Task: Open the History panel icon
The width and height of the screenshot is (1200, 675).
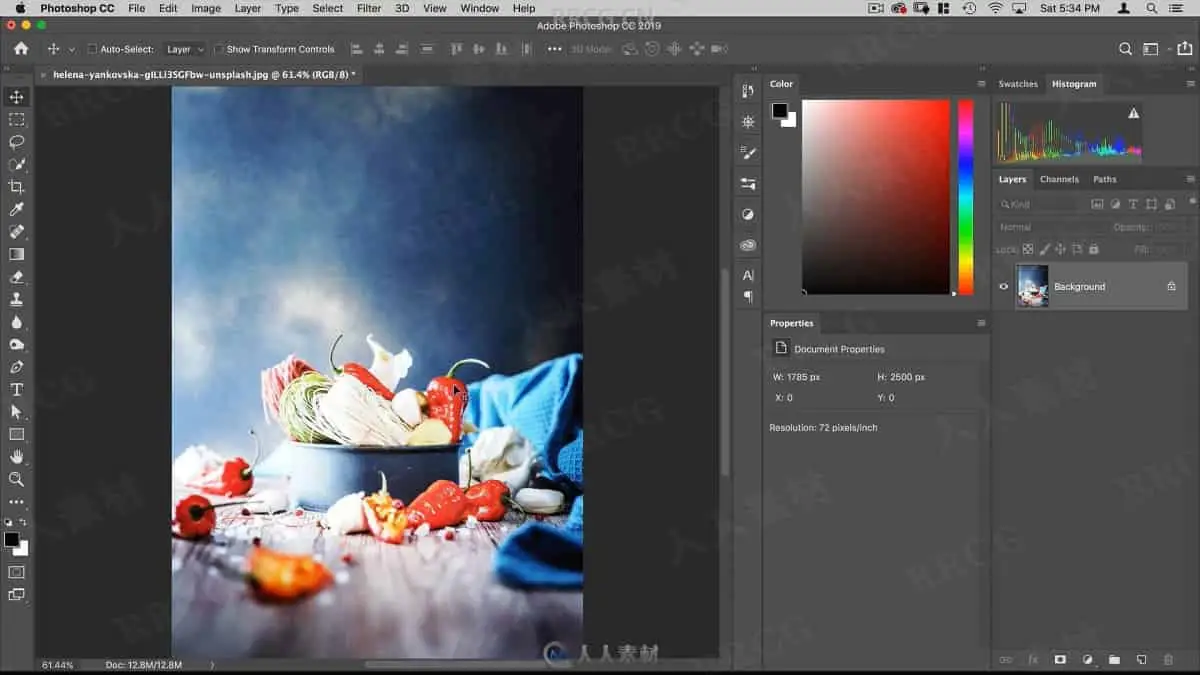Action: pos(748,91)
